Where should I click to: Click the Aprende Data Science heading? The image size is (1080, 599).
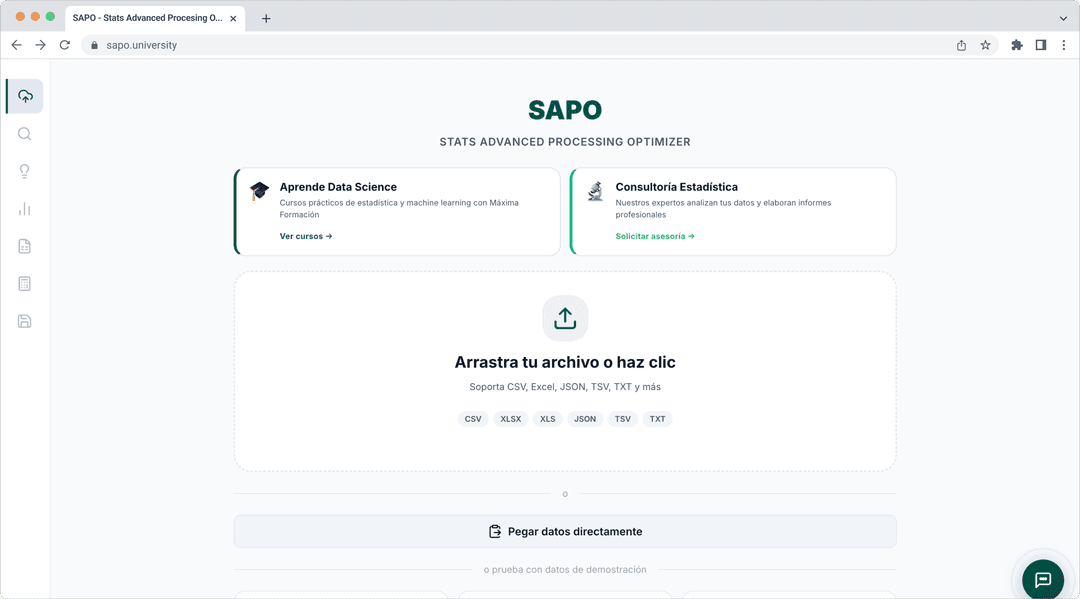click(338, 187)
